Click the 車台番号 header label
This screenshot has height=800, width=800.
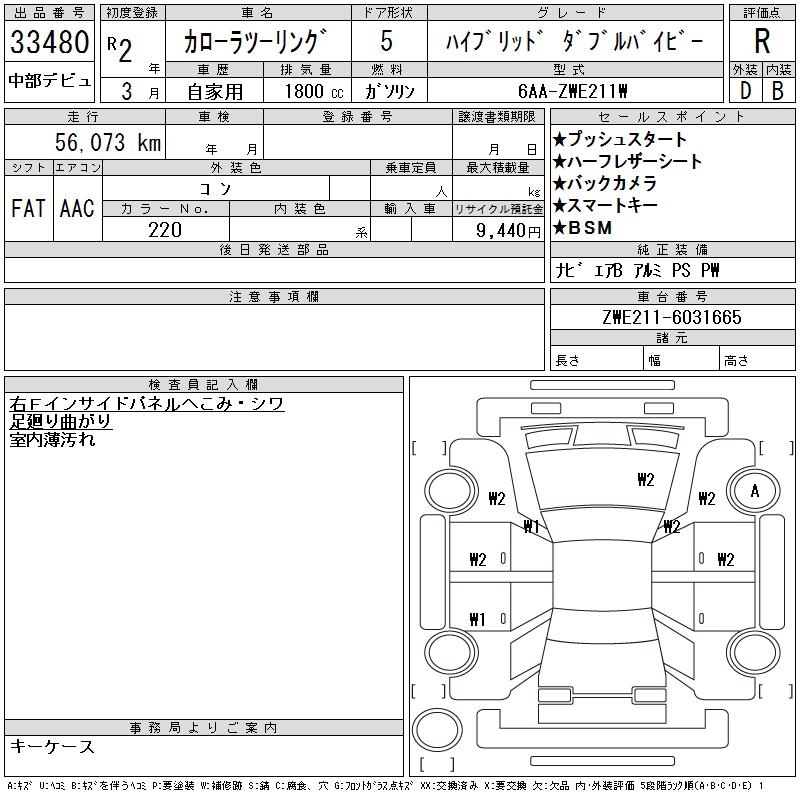(x=672, y=296)
